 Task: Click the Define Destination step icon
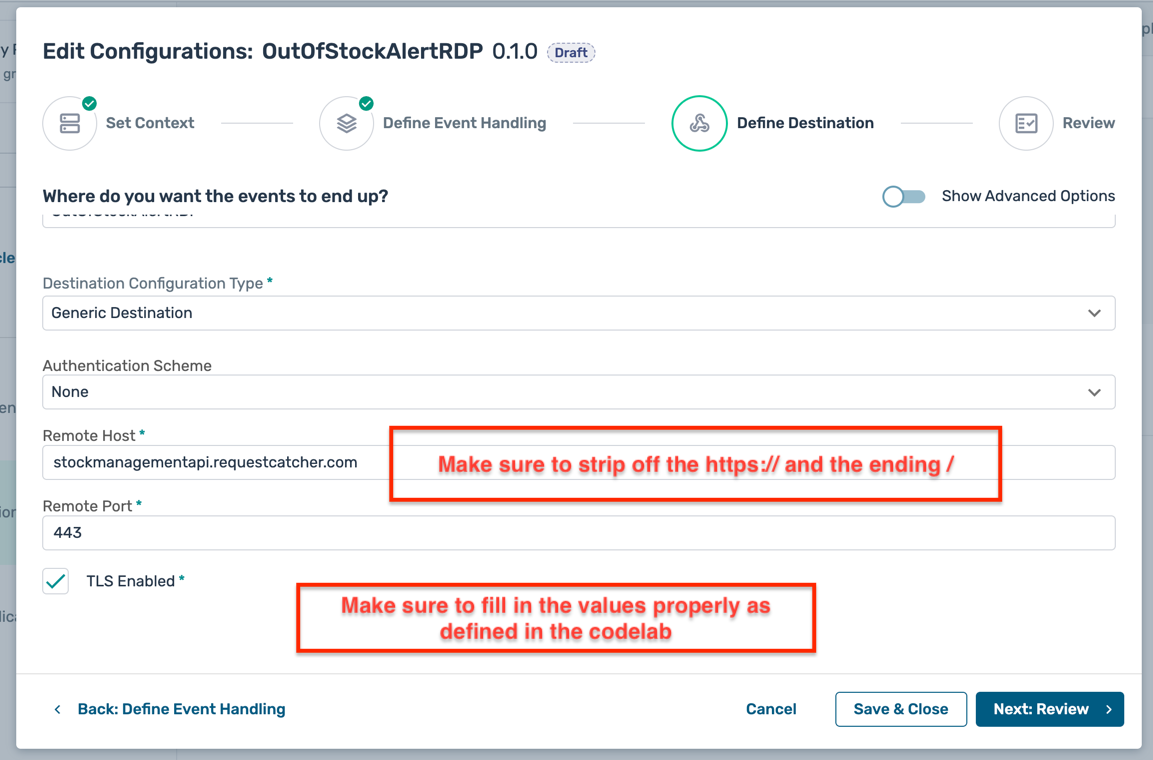(699, 123)
